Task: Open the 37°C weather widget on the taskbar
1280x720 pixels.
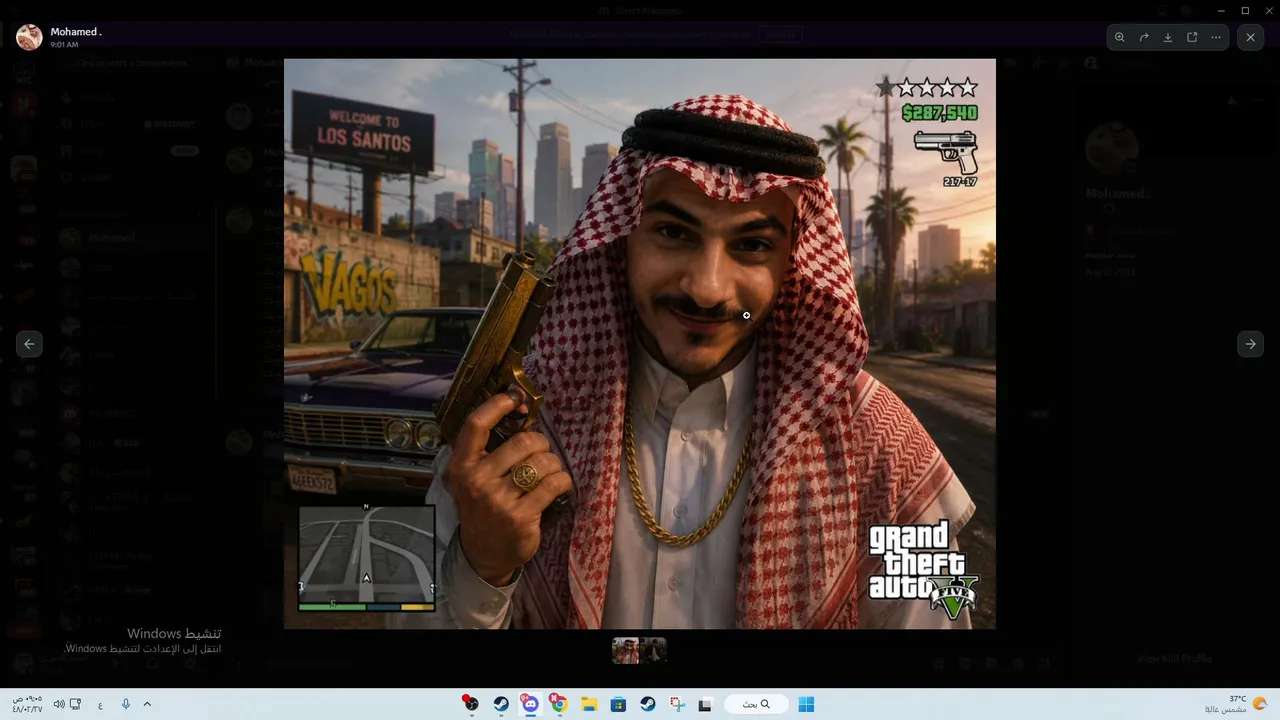Action: click(1235, 704)
